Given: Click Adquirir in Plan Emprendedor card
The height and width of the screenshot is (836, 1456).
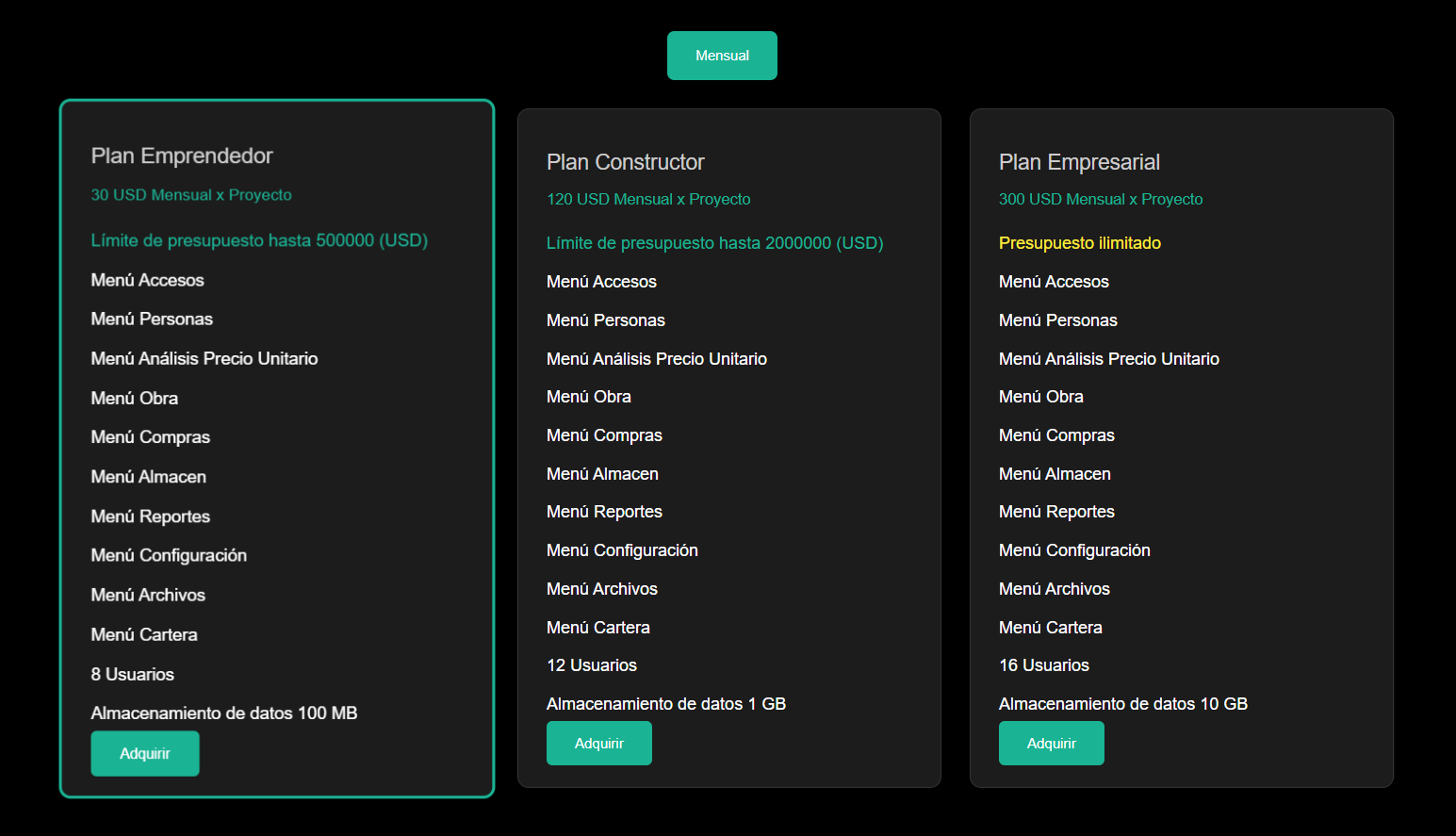Looking at the screenshot, I should coord(145,753).
